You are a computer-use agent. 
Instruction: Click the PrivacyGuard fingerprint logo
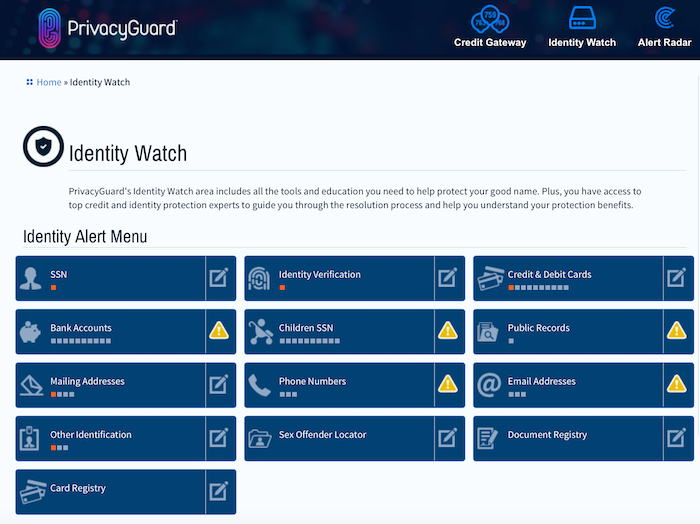click(49, 28)
